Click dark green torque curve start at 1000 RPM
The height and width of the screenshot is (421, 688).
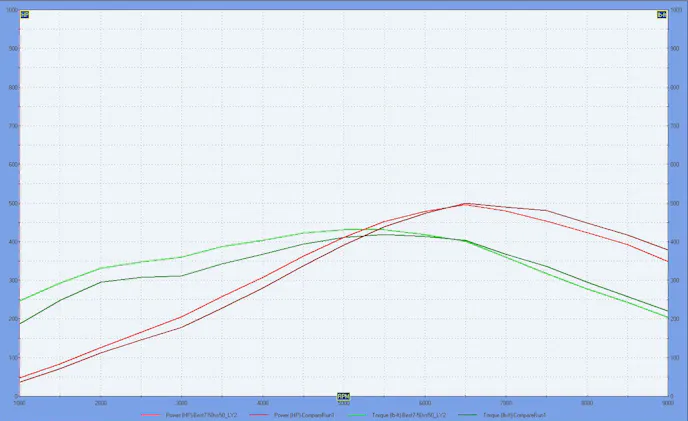(x=21, y=323)
